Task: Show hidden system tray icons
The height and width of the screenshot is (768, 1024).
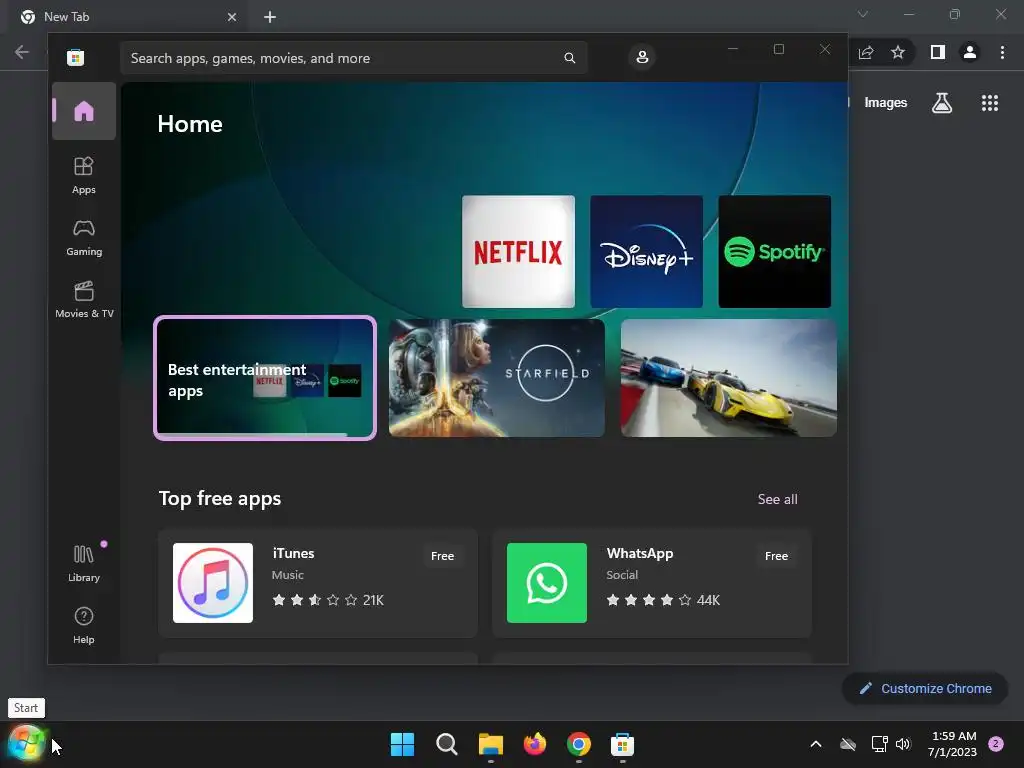Action: click(816, 744)
